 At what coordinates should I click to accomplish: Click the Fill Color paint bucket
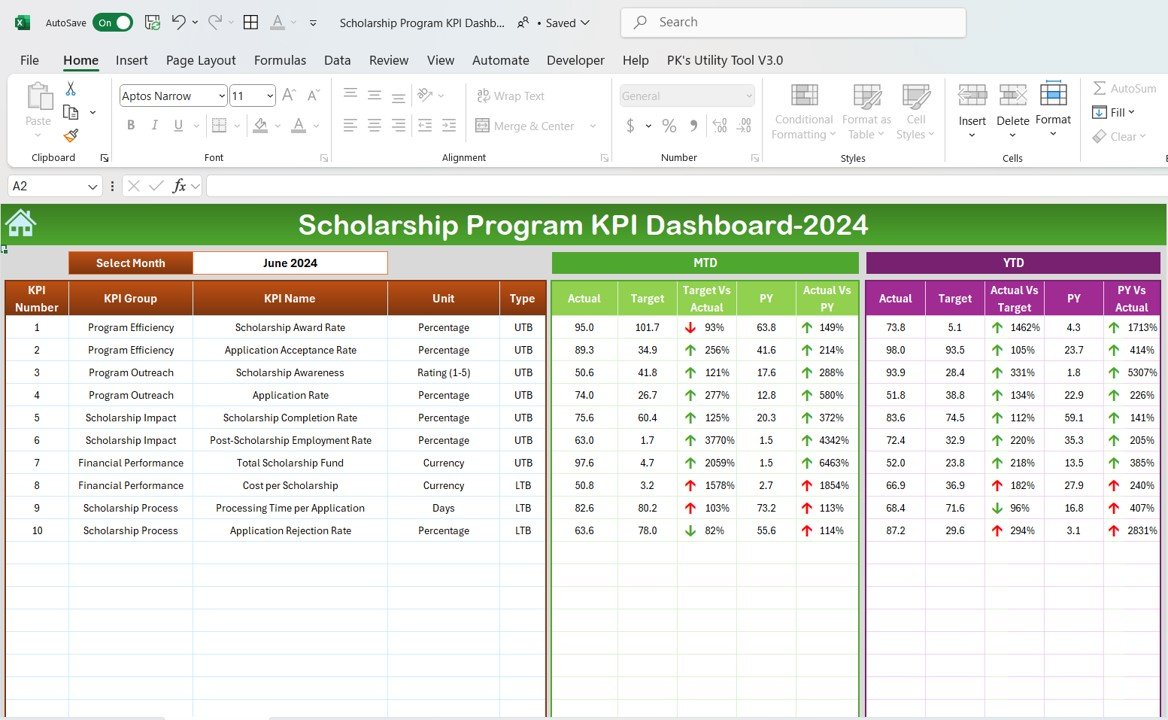click(260, 125)
